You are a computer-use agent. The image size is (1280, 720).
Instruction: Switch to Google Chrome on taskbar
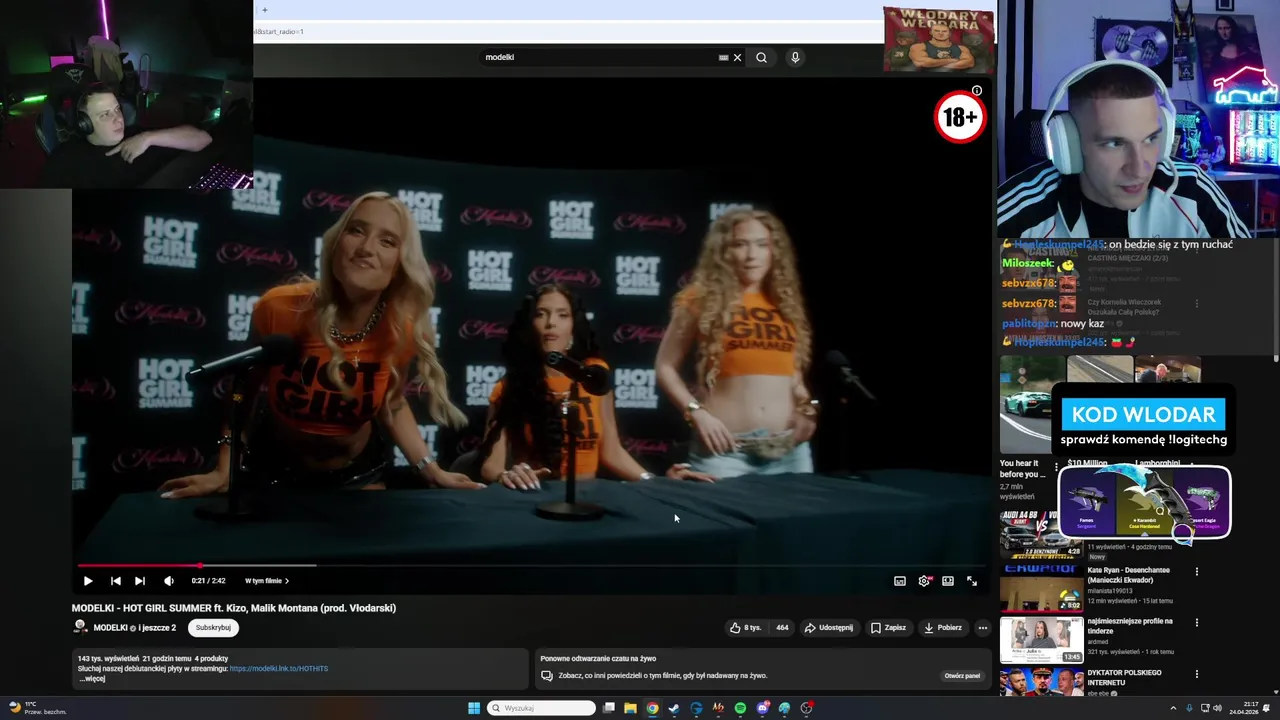click(x=652, y=708)
